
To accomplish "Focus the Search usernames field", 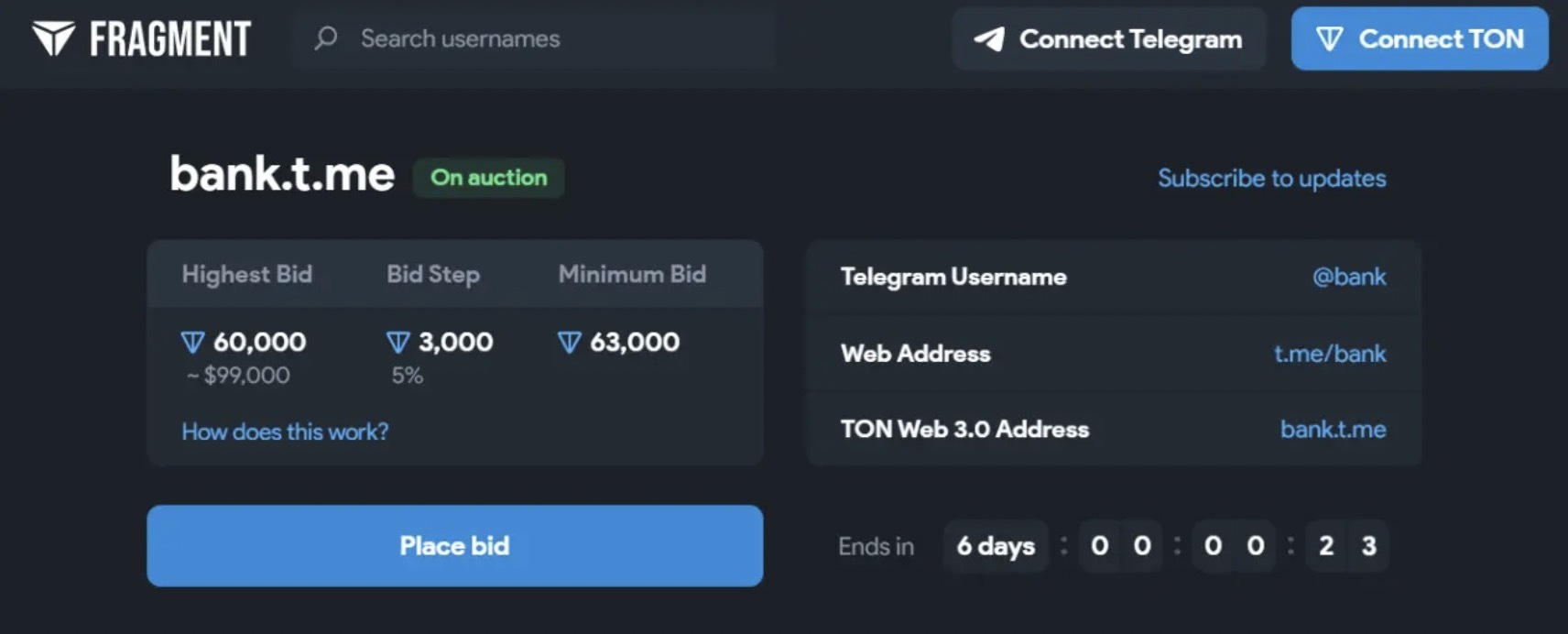I will click(x=550, y=38).
